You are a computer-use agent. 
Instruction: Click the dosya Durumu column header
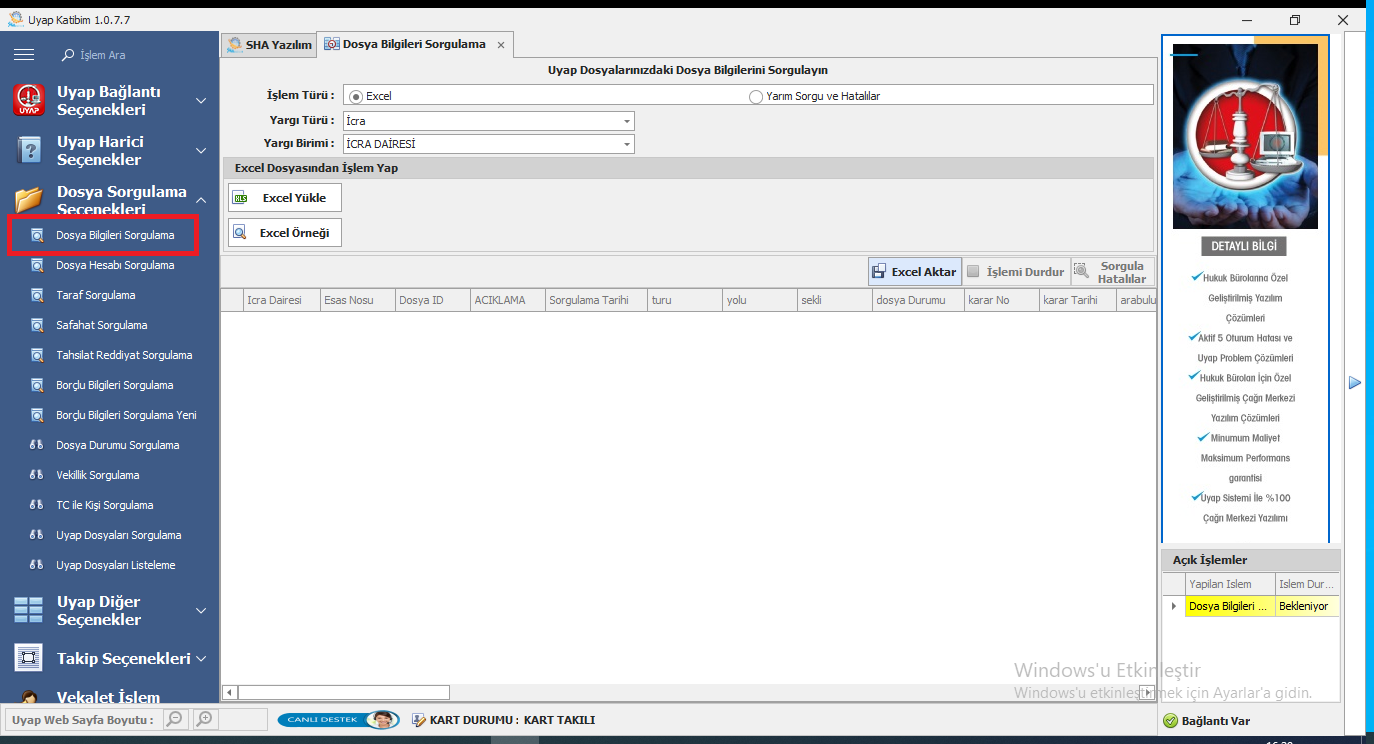pyautogui.click(x=918, y=300)
